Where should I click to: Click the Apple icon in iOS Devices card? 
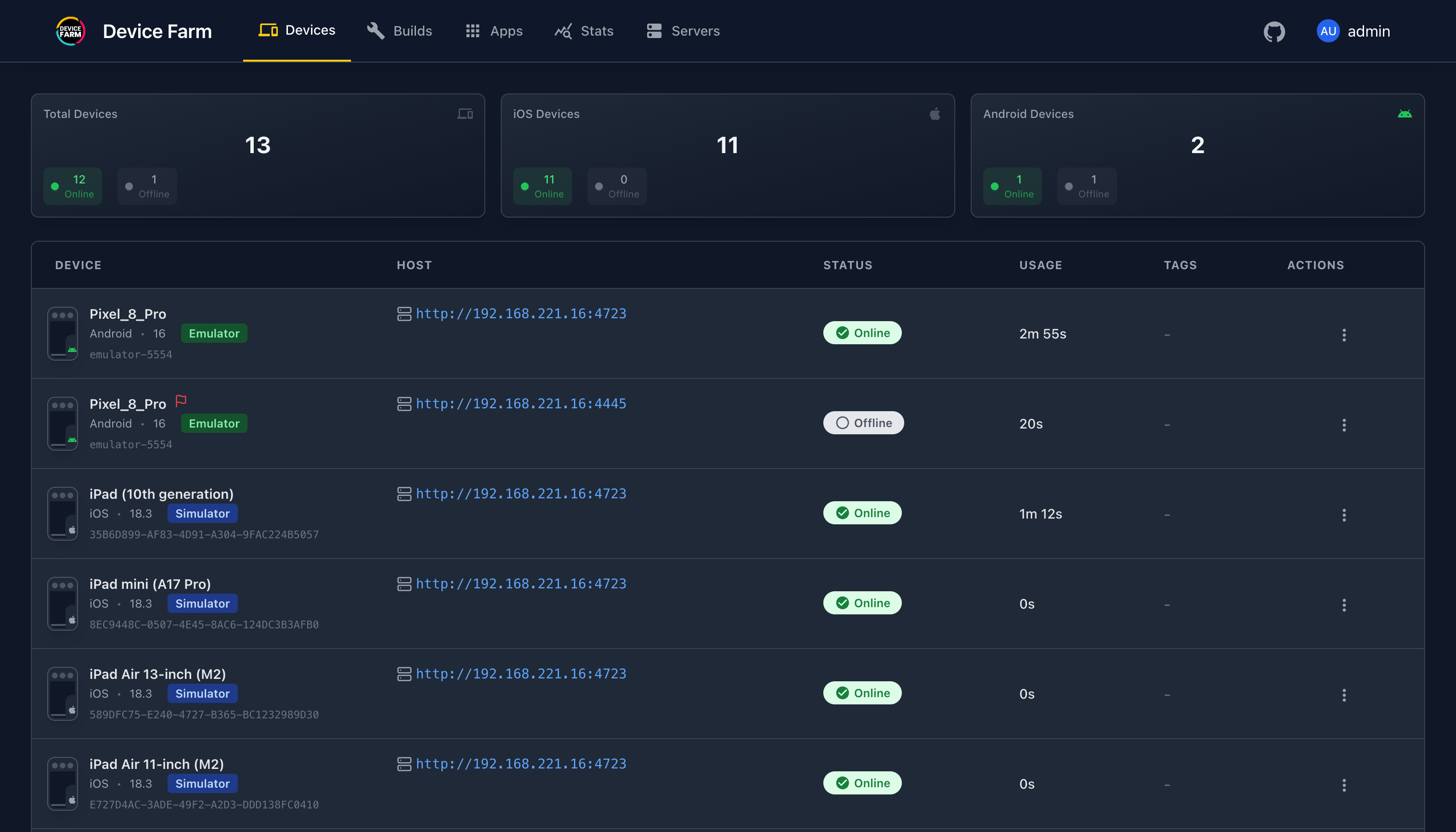[935, 114]
